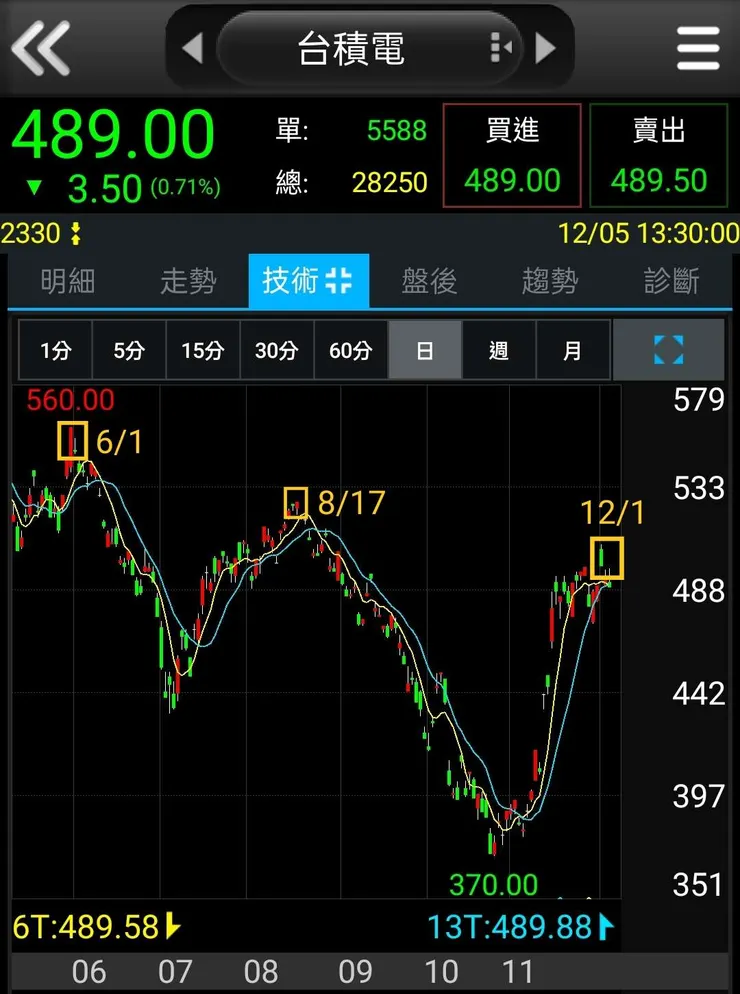The image size is (740, 994).
Task: Select the 技術 tab
Action: 308,281
